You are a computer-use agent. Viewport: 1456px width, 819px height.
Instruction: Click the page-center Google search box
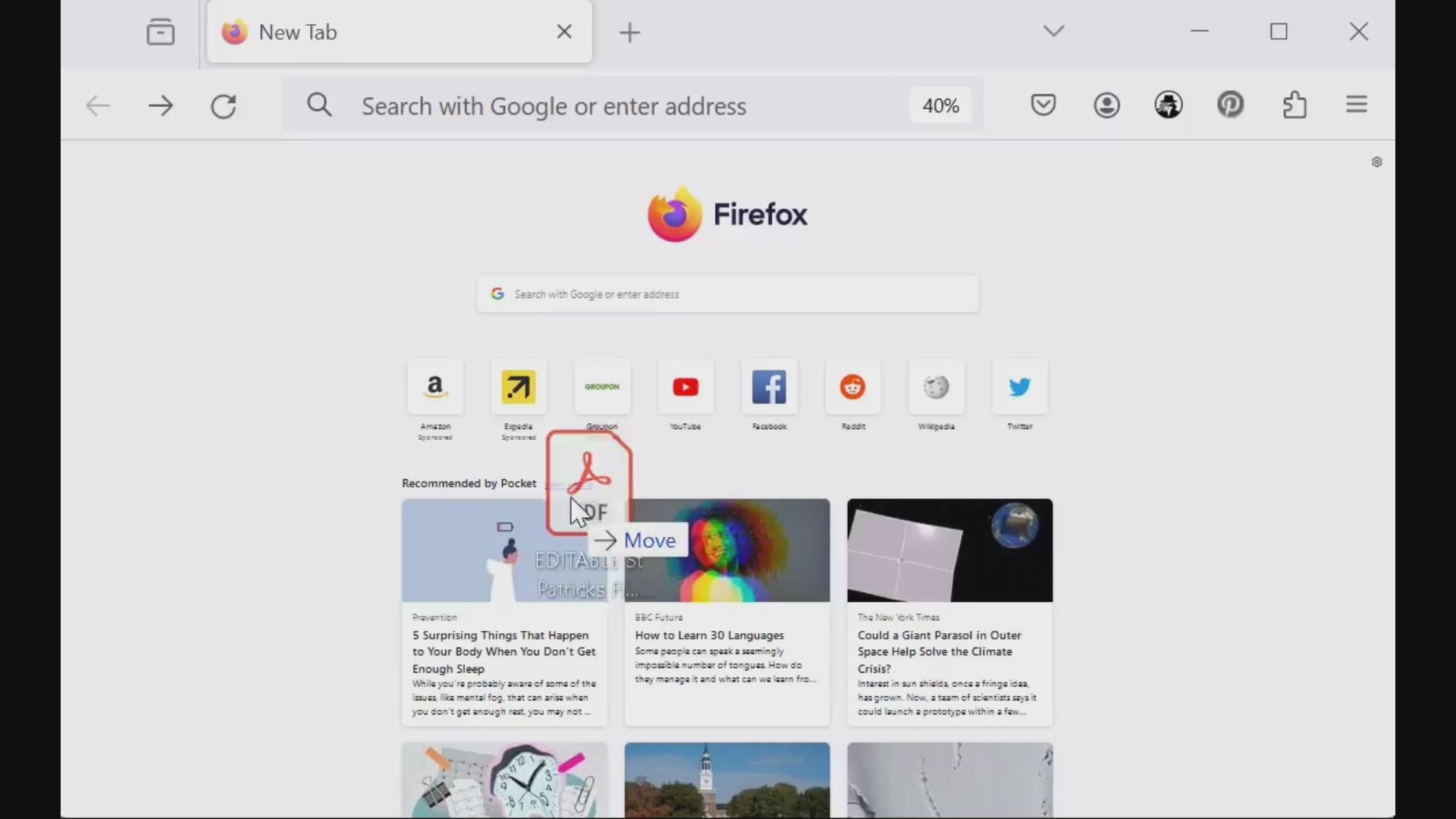[x=728, y=294]
